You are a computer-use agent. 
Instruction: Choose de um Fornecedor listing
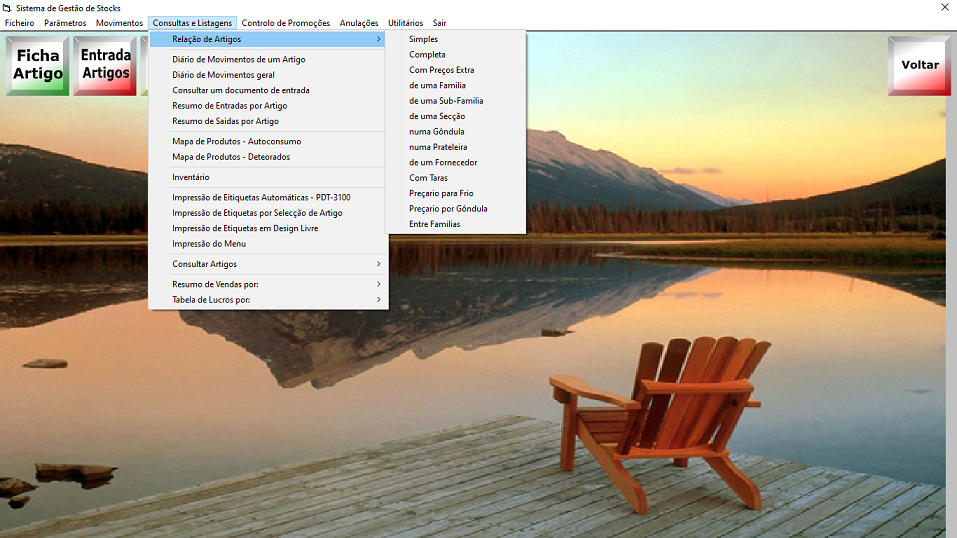(443, 162)
